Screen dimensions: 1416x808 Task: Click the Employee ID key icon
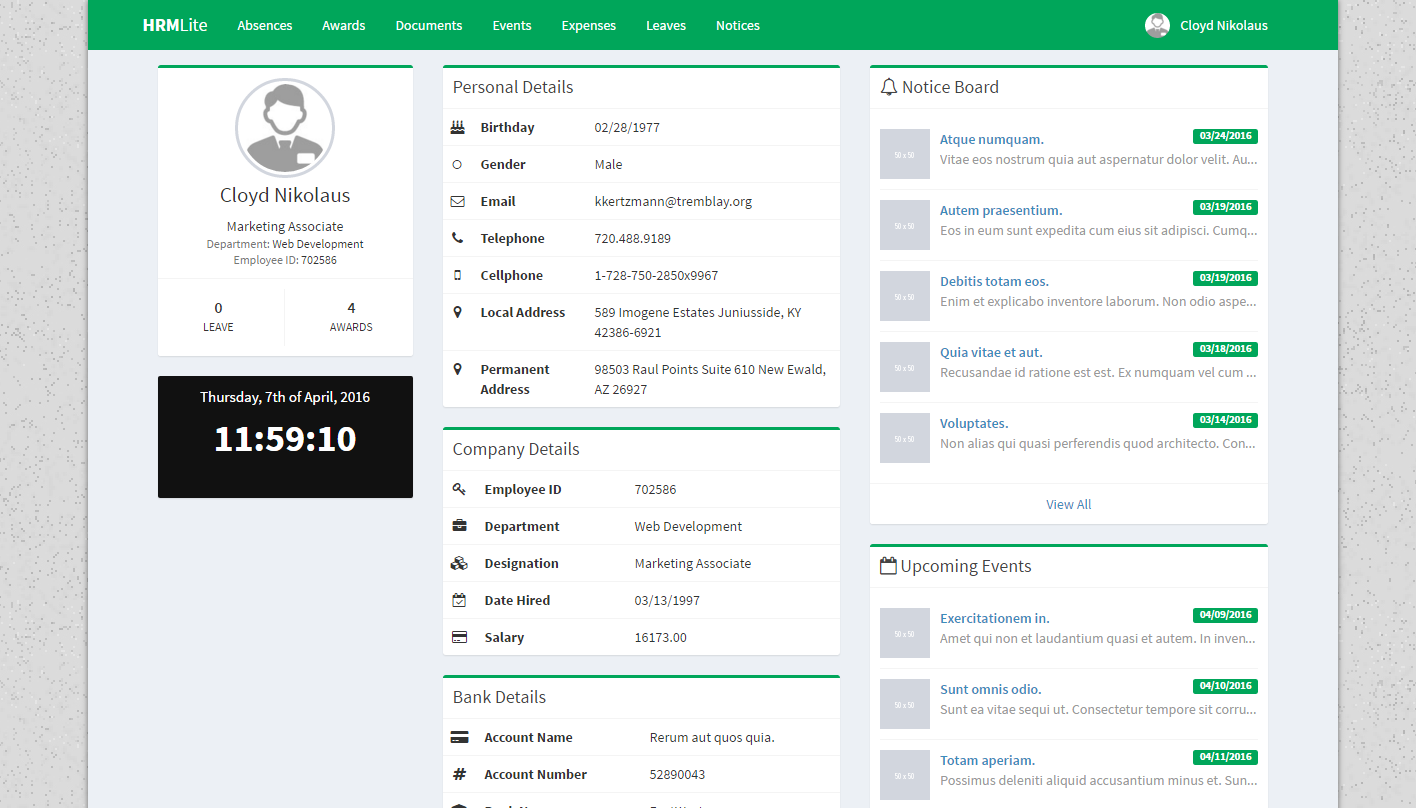pos(459,489)
